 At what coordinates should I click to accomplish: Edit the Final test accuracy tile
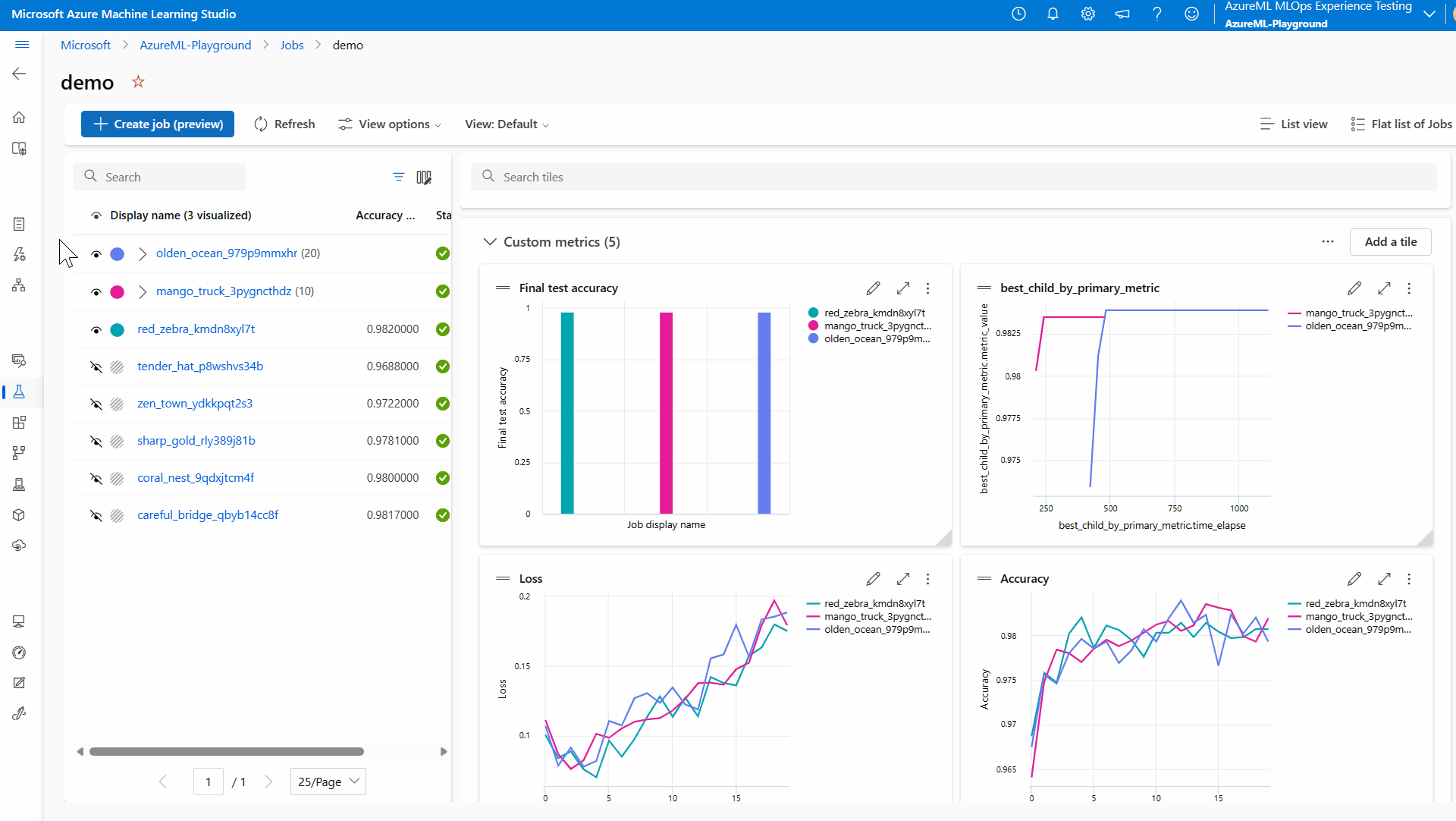[874, 288]
